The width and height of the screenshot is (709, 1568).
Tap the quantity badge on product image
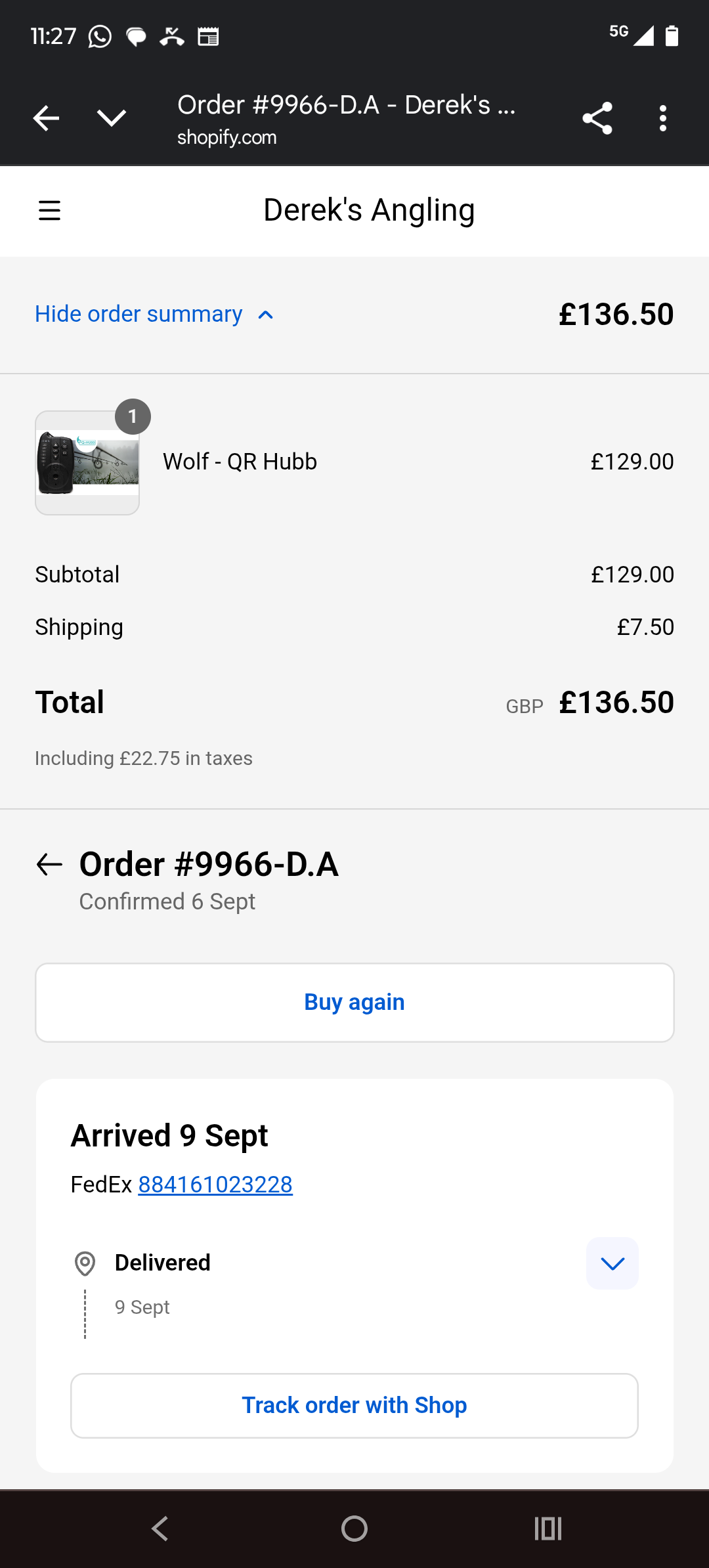click(133, 416)
